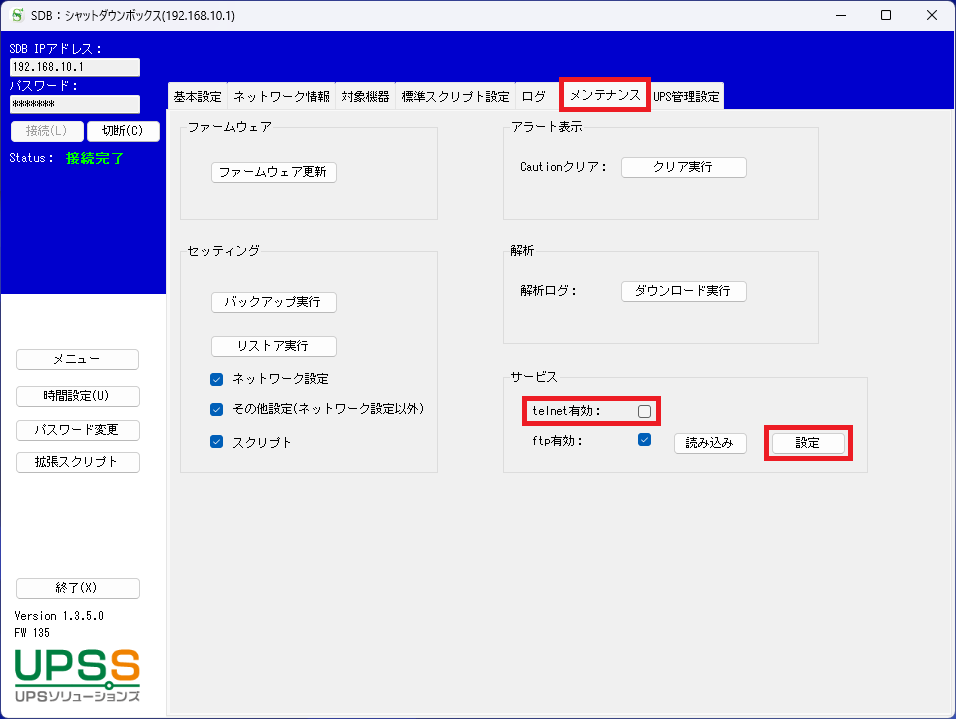This screenshot has height=719, width=956.
Task: Click the UPSS logo image
Action: pos(77,676)
